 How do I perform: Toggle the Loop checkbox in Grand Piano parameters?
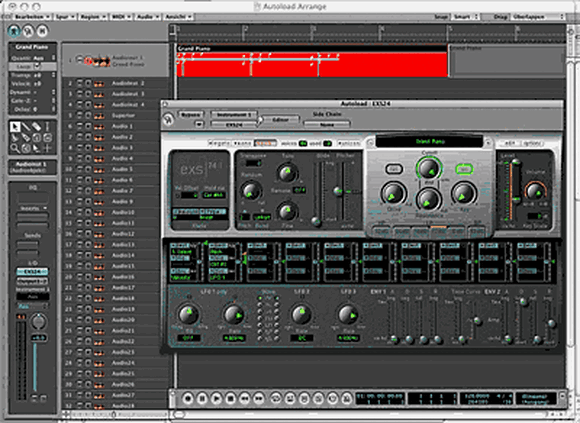click(x=37, y=67)
